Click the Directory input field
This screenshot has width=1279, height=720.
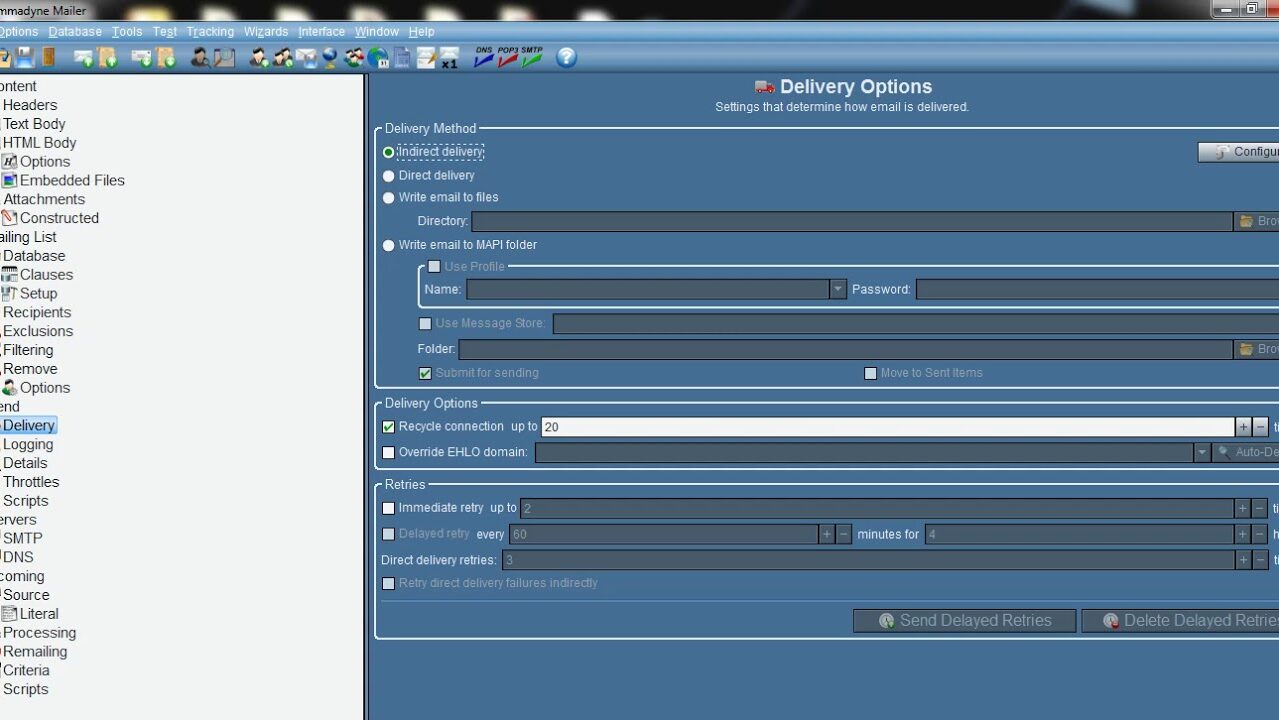[852, 221]
